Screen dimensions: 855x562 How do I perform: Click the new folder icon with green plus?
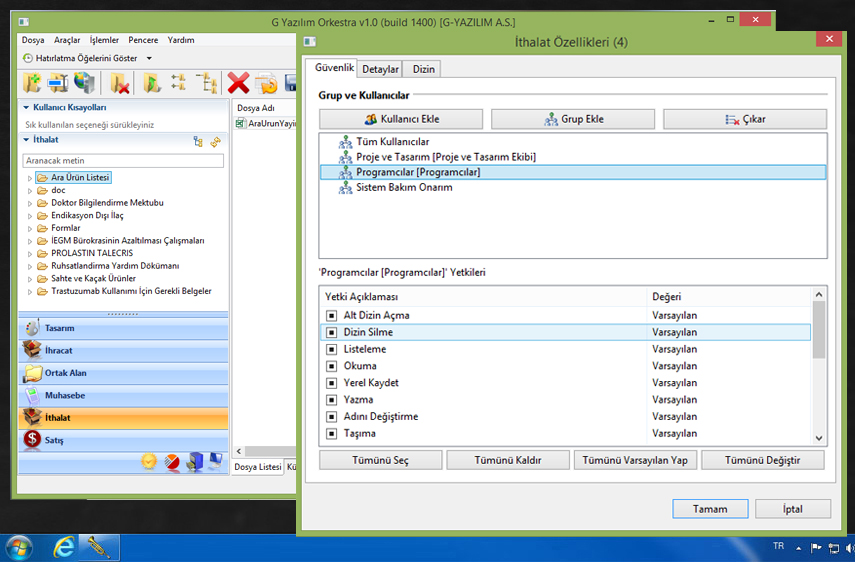33,83
